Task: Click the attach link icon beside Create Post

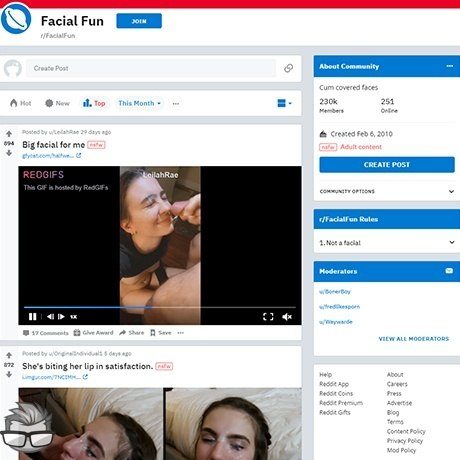Action: (x=288, y=68)
